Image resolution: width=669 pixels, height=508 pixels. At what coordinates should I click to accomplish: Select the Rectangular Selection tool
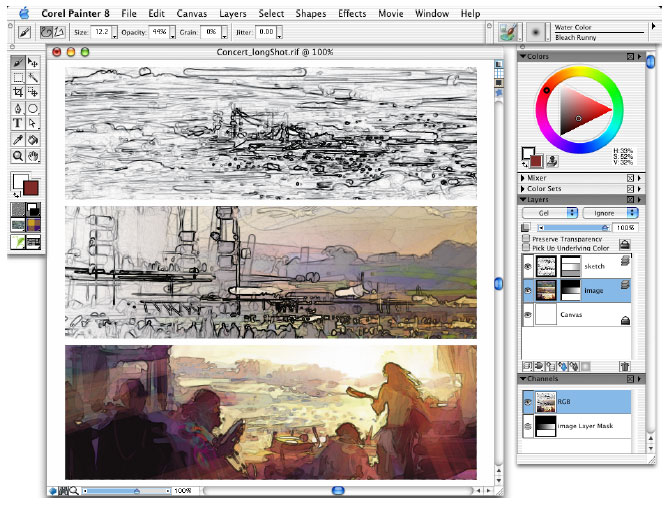(x=18, y=77)
